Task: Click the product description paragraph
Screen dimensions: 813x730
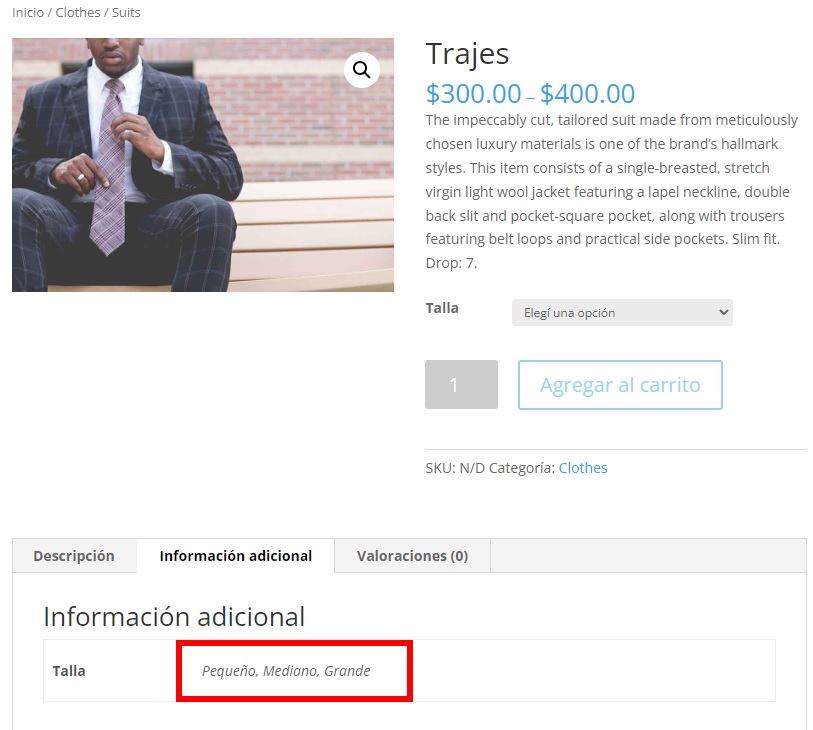Action: pyautogui.click(x=612, y=191)
